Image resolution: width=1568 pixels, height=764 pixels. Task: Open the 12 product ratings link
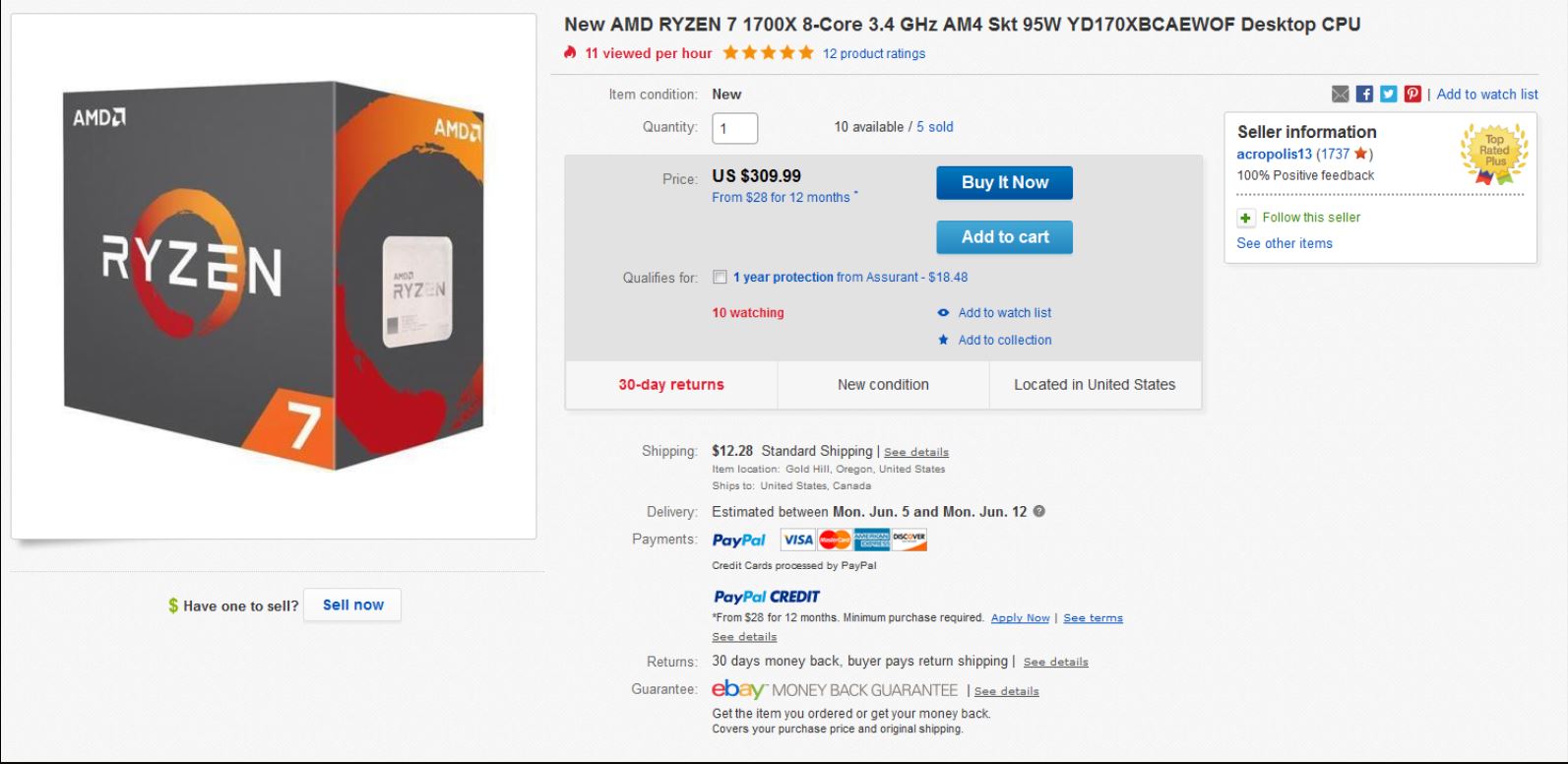[x=873, y=53]
